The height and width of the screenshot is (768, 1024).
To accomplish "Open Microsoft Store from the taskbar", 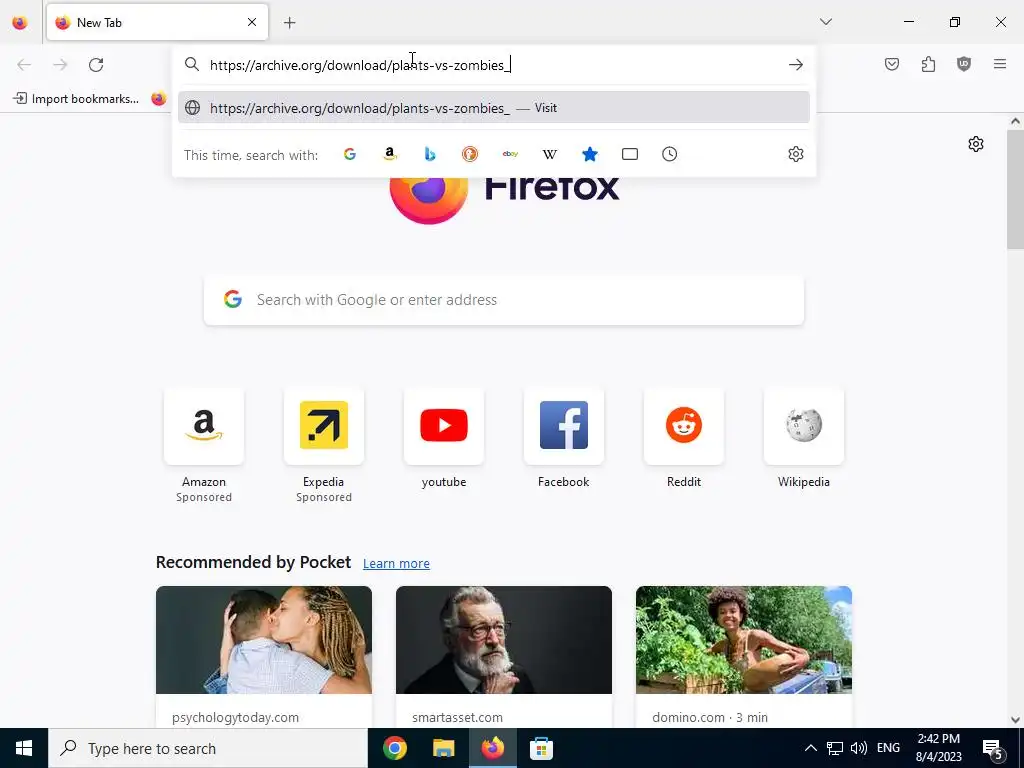I will (541, 748).
